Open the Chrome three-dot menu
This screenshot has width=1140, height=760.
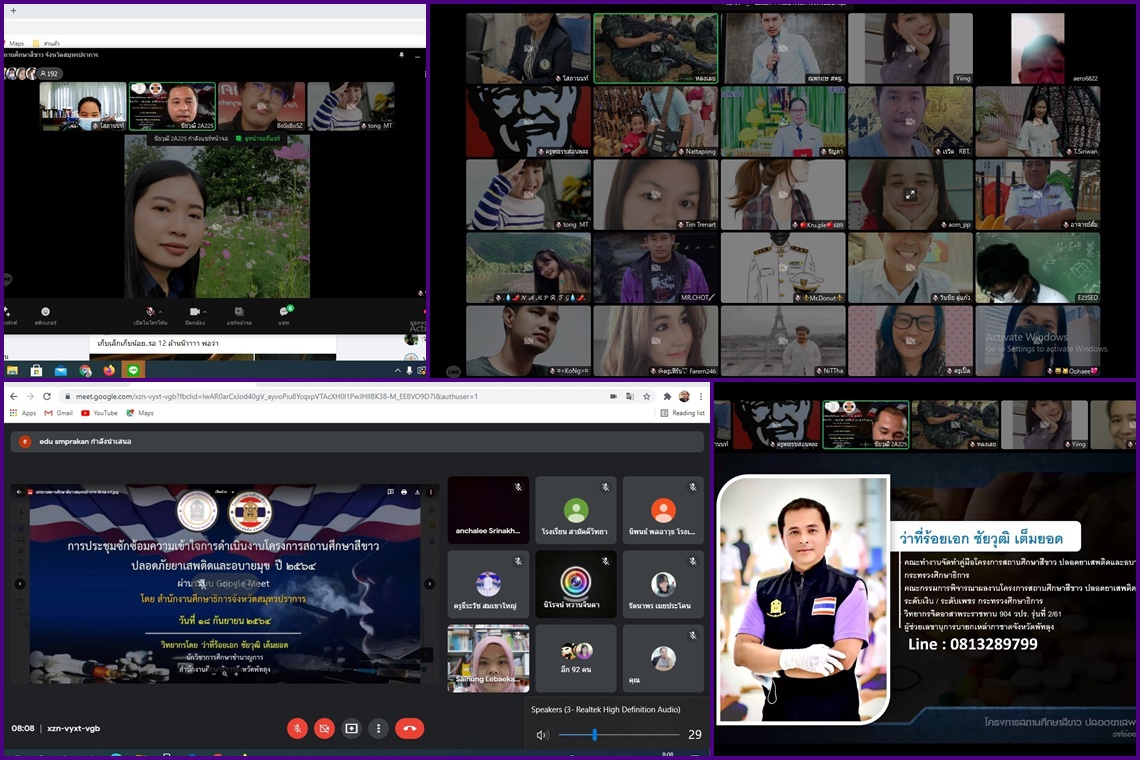(x=701, y=396)
